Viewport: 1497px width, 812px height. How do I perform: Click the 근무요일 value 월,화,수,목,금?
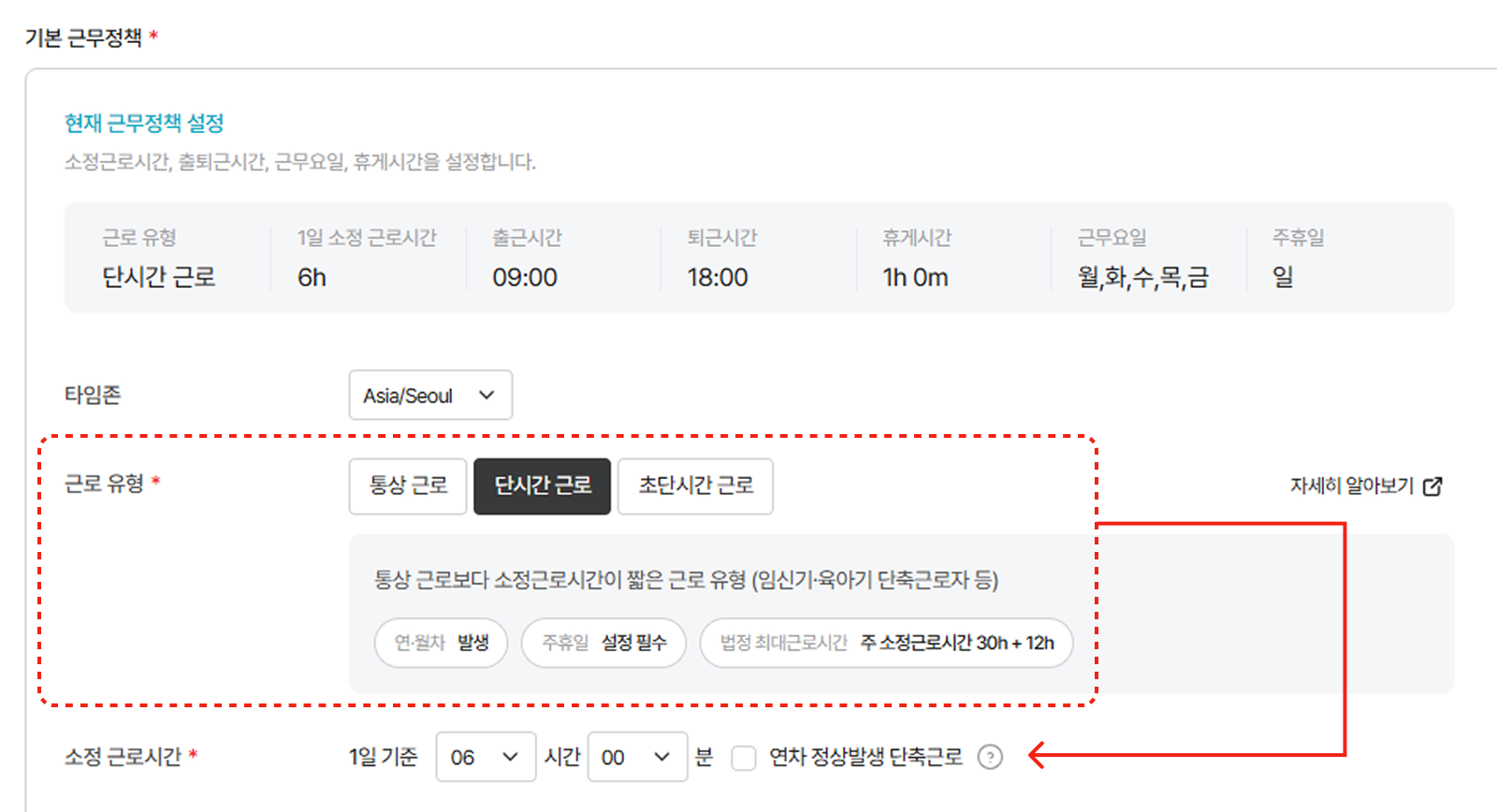[x=1143, y=278]
